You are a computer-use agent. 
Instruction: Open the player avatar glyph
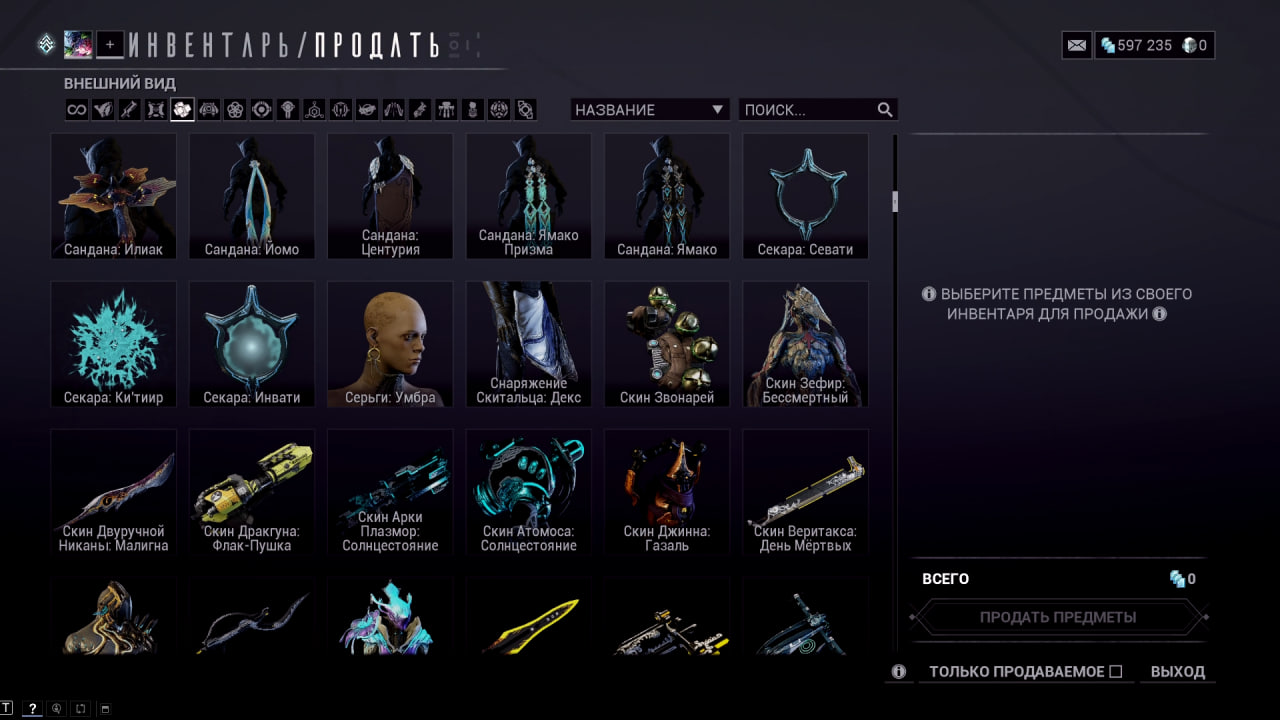78,44
